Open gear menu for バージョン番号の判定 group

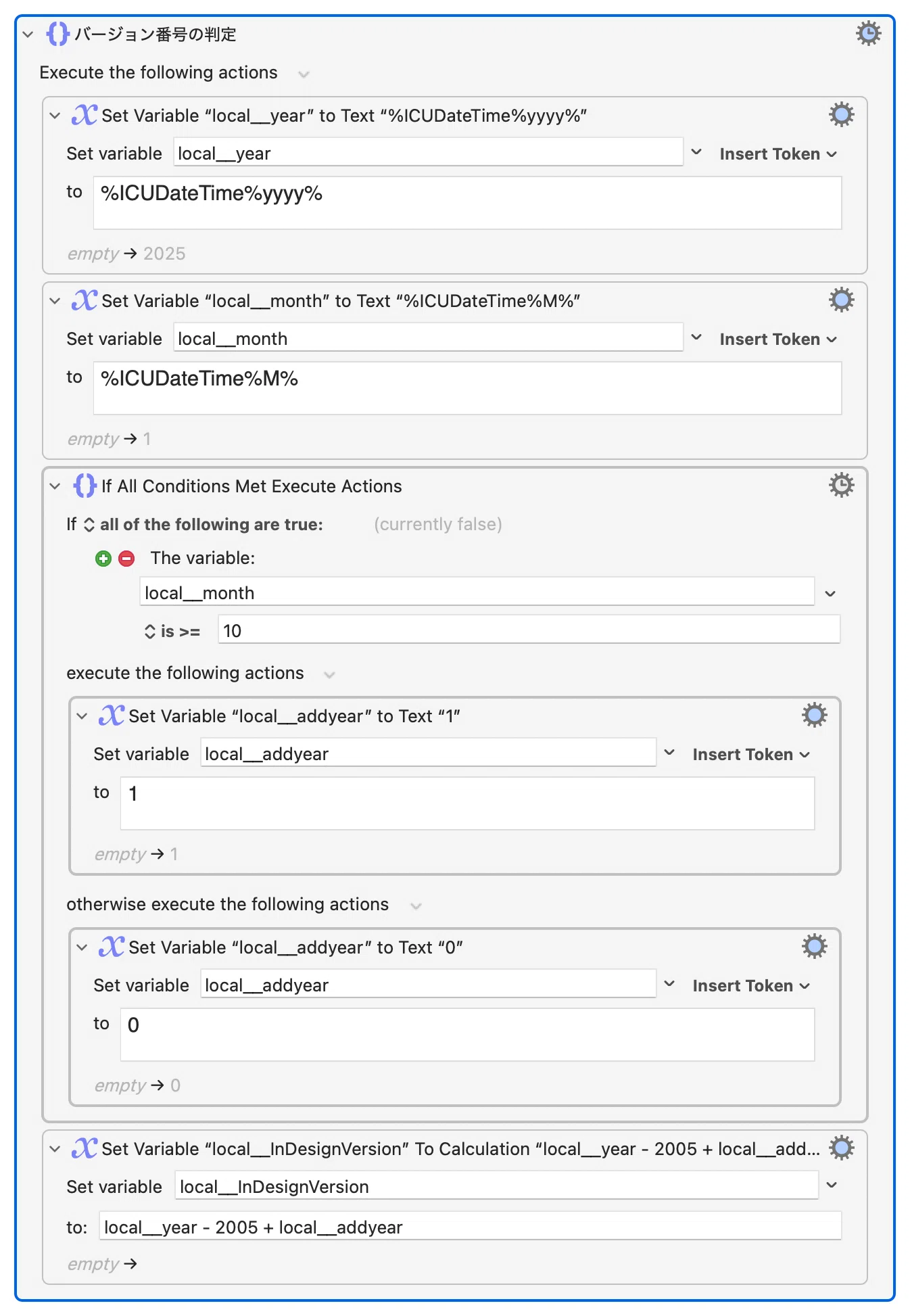click(x=868, y=33)
